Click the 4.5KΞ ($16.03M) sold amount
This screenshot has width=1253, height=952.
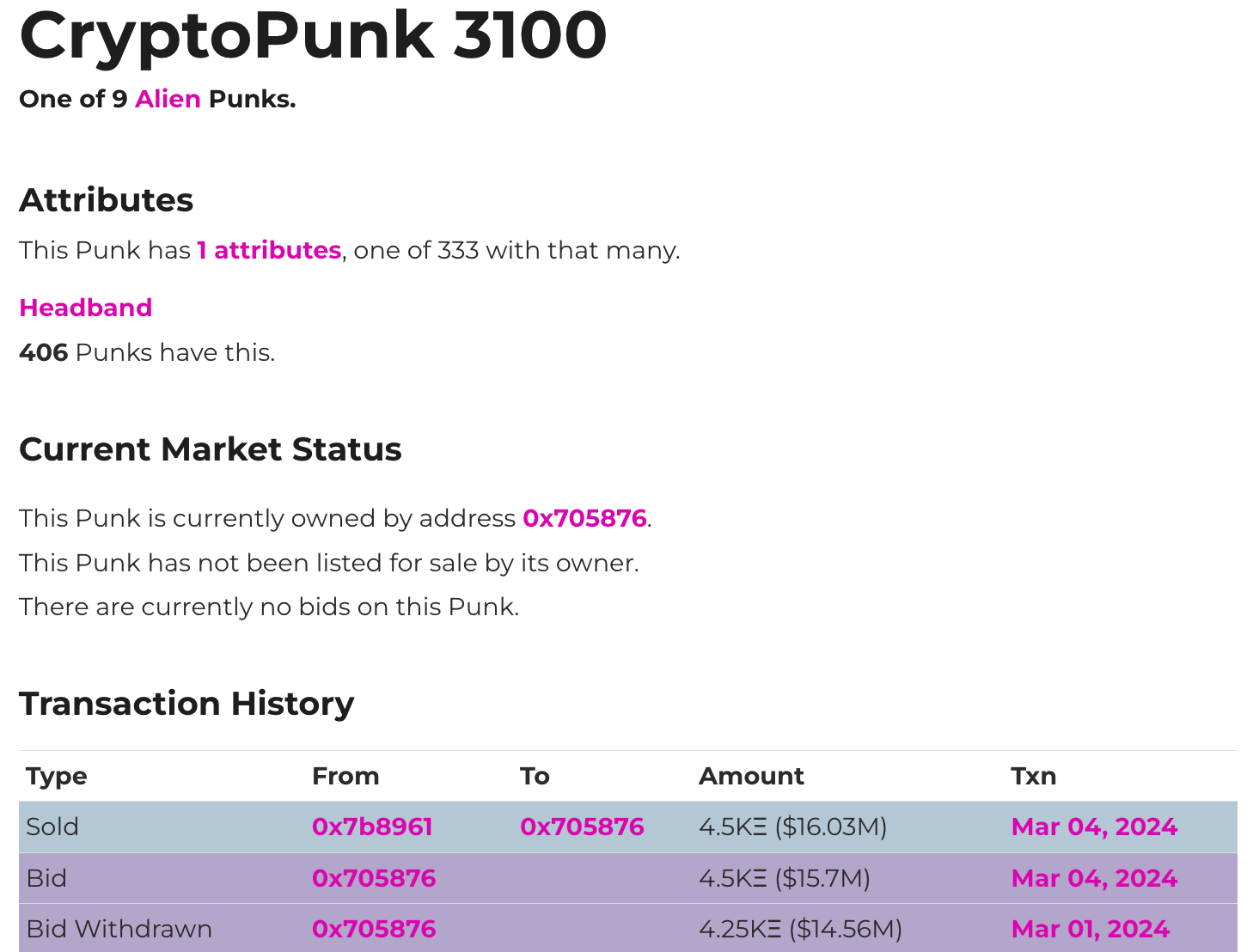[792, 827]
